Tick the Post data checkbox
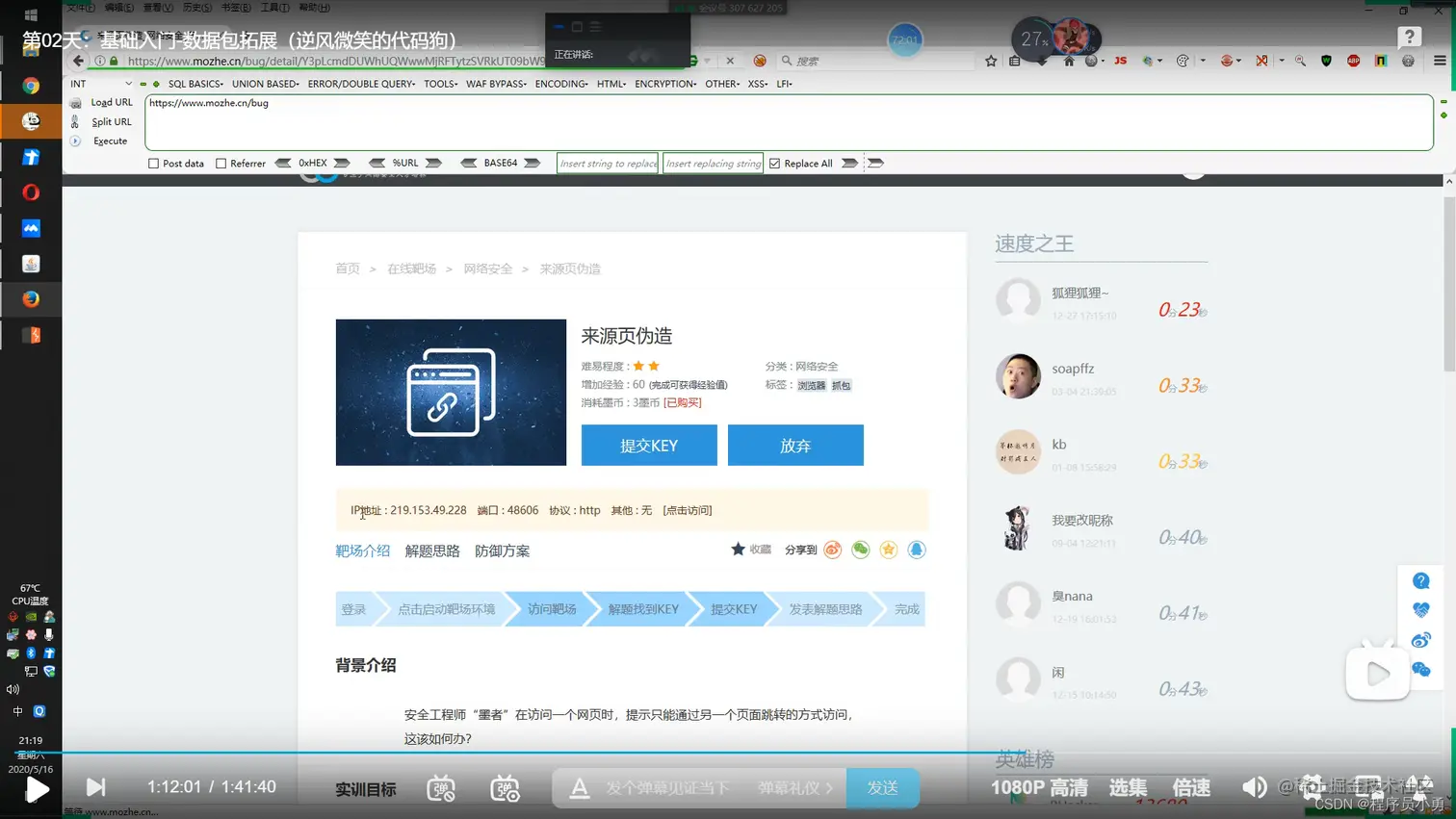This screenshot has width=1456, height=819. [153, 164]
